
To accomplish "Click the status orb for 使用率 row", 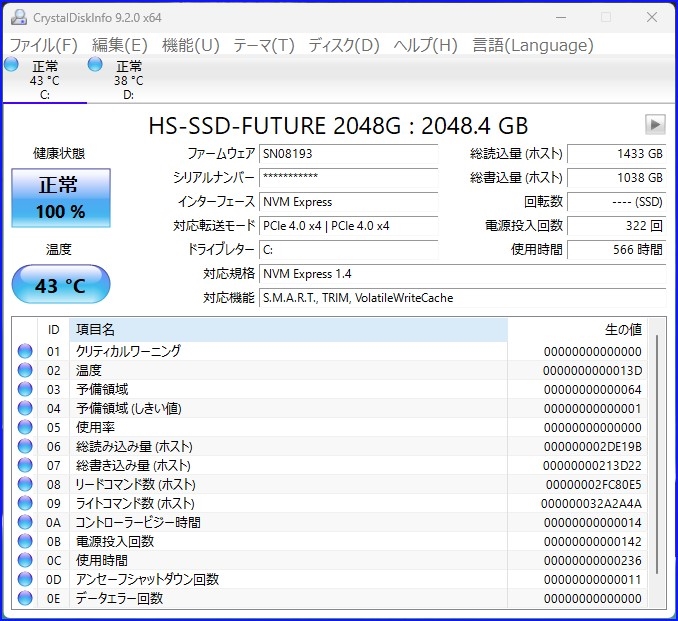I will pyautogui.click(x=25, y=427).
